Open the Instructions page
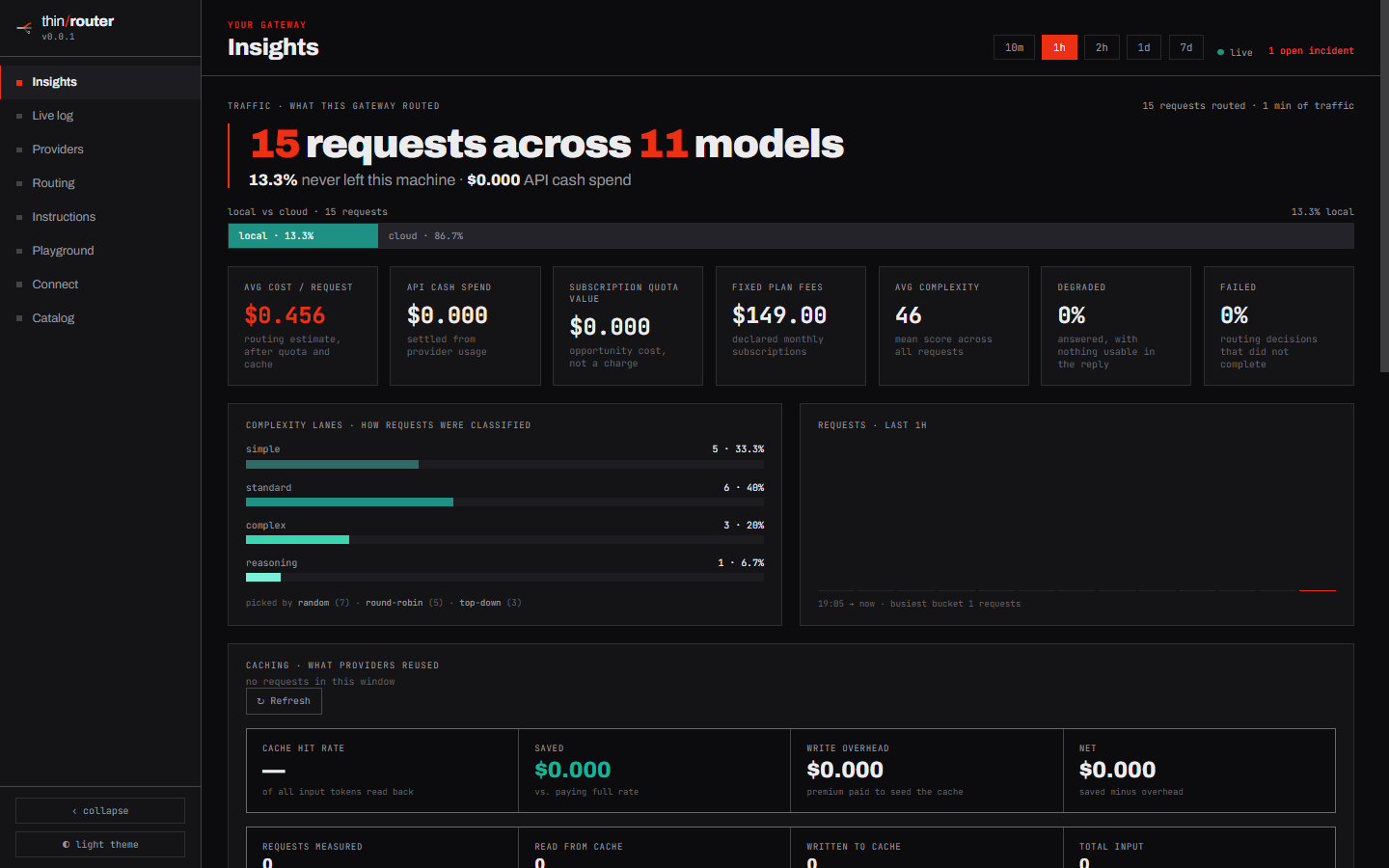The height and width of the screenshot is (868, 1389). pos(100,217)
